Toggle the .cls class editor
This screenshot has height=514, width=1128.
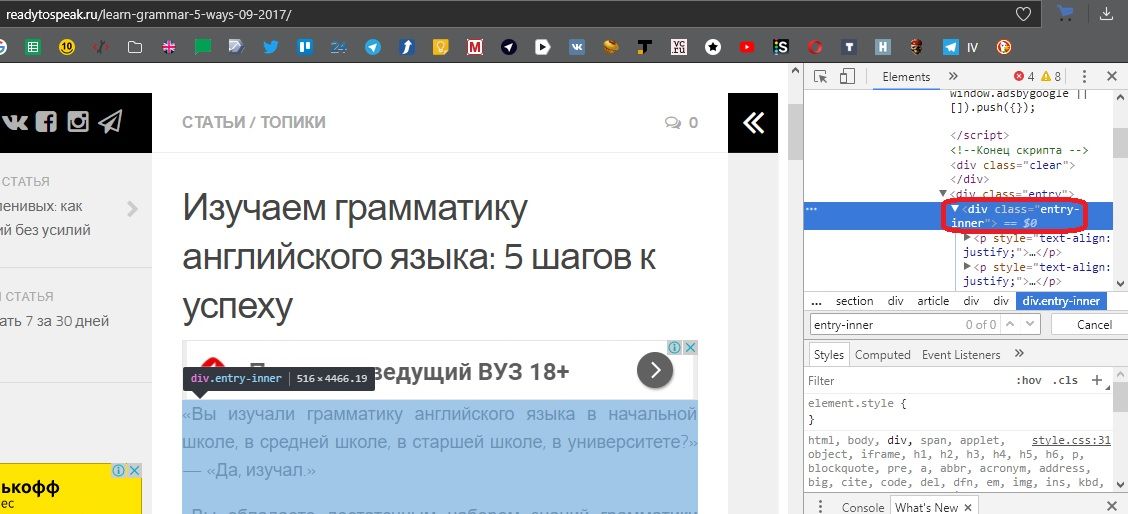coord(1067,381)
